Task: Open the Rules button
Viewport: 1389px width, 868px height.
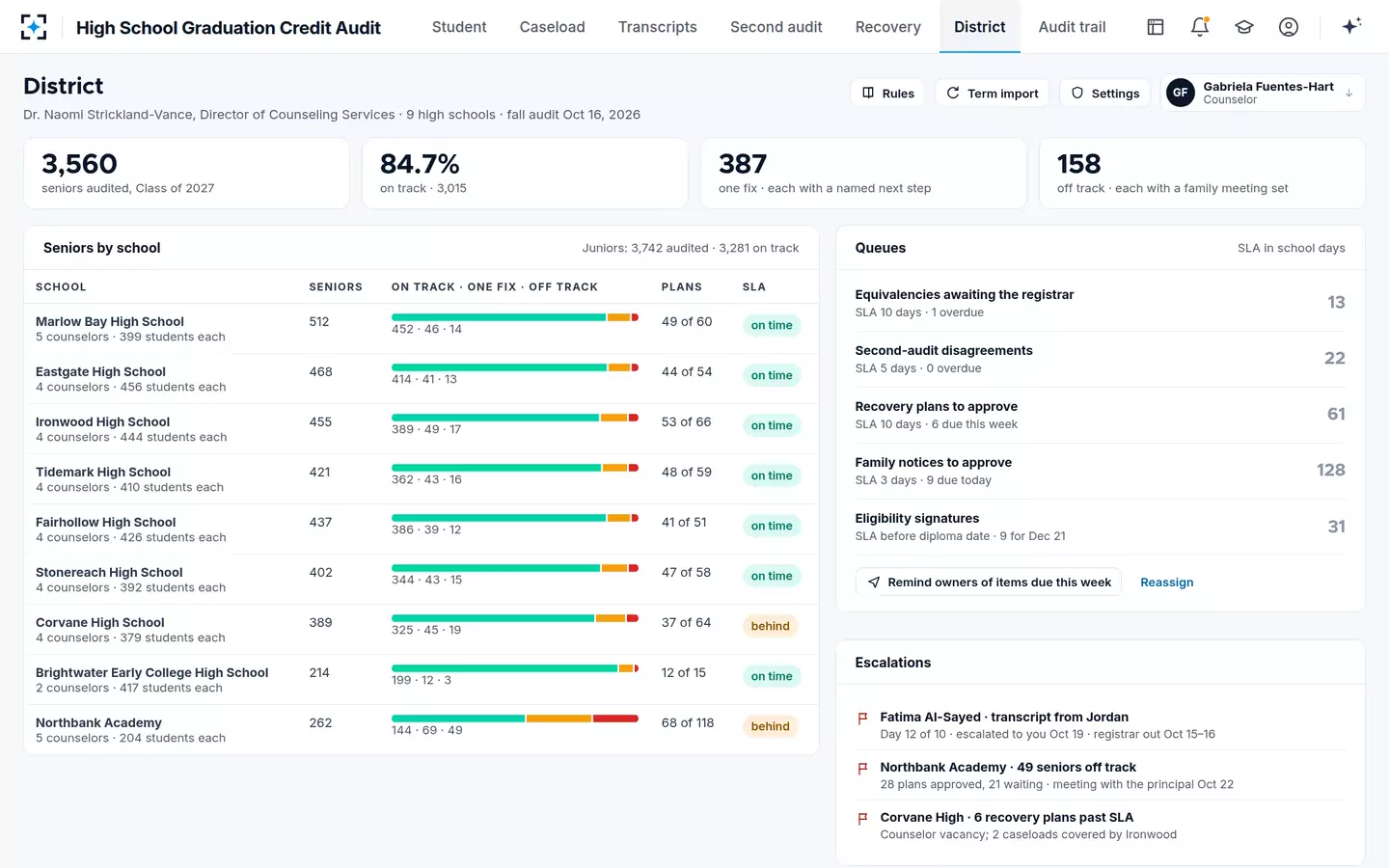Action: (888, 94)
